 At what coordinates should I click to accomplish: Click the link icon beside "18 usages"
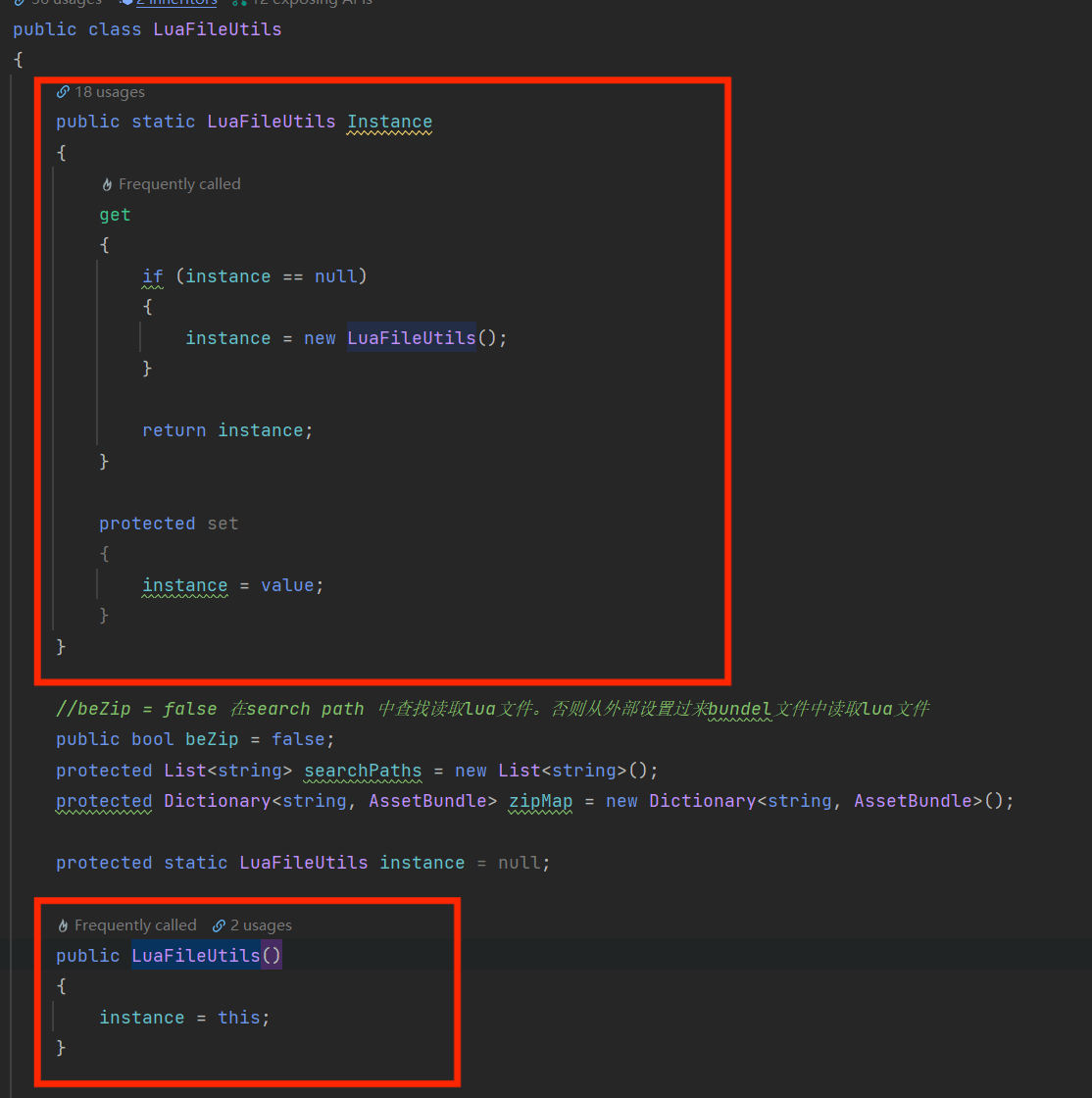click(x=64, y=92)
